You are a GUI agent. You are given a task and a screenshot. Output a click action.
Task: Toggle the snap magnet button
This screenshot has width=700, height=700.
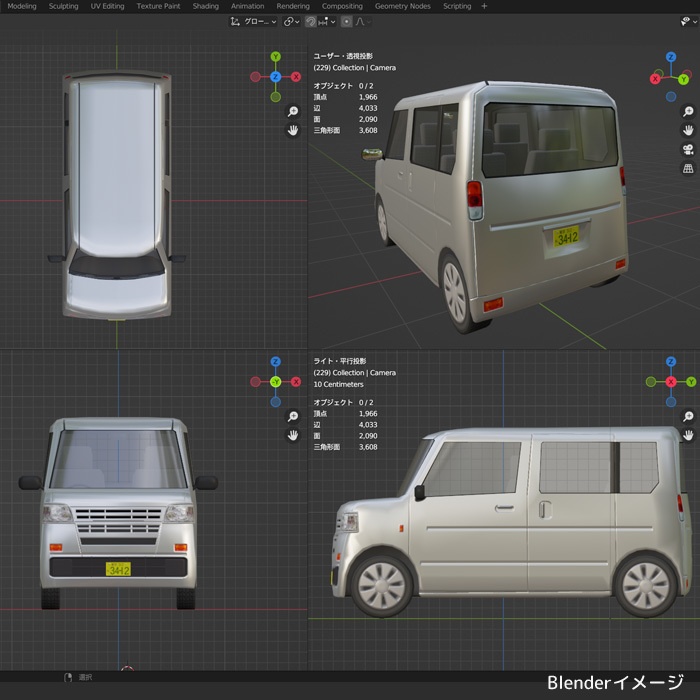311,21
